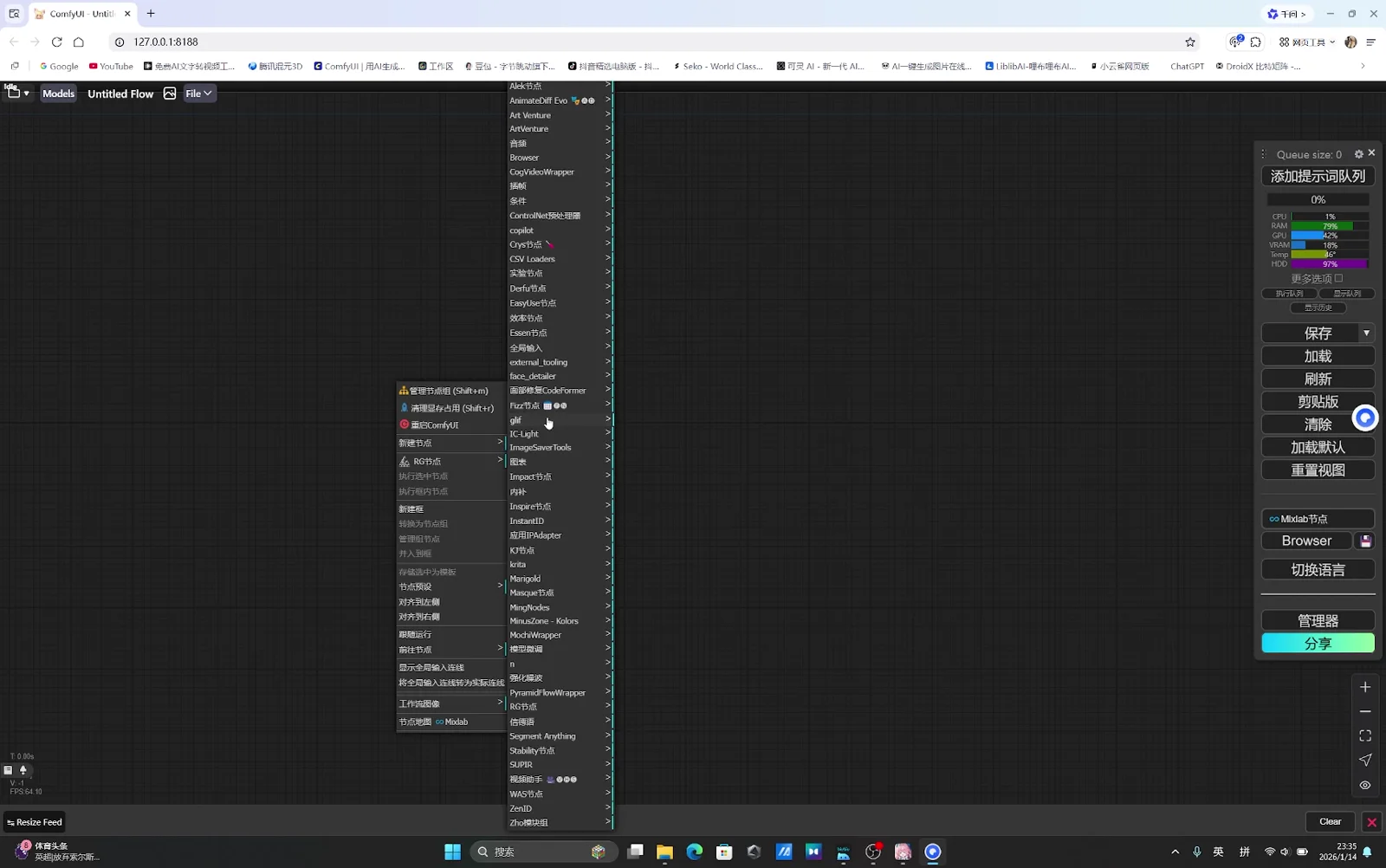Viewport: 1386px width, 868px height.
Task: Open the ControlNet预处理器 node category
Action: tap(560, 216)
